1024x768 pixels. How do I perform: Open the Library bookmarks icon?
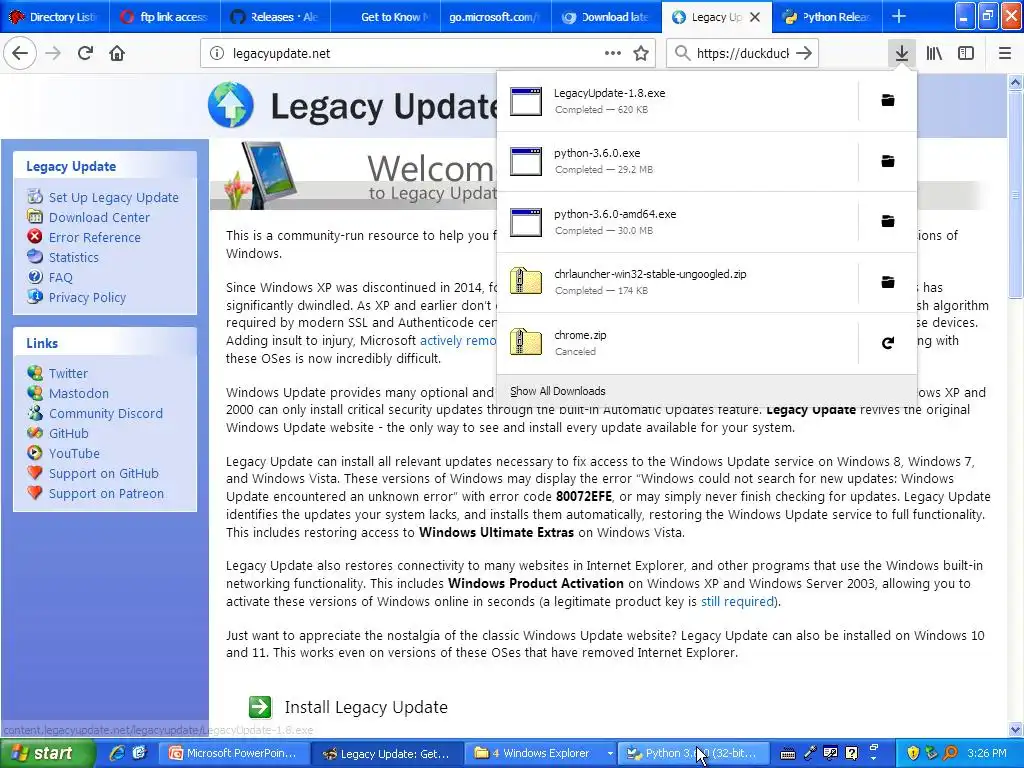(x=934, y=54)
